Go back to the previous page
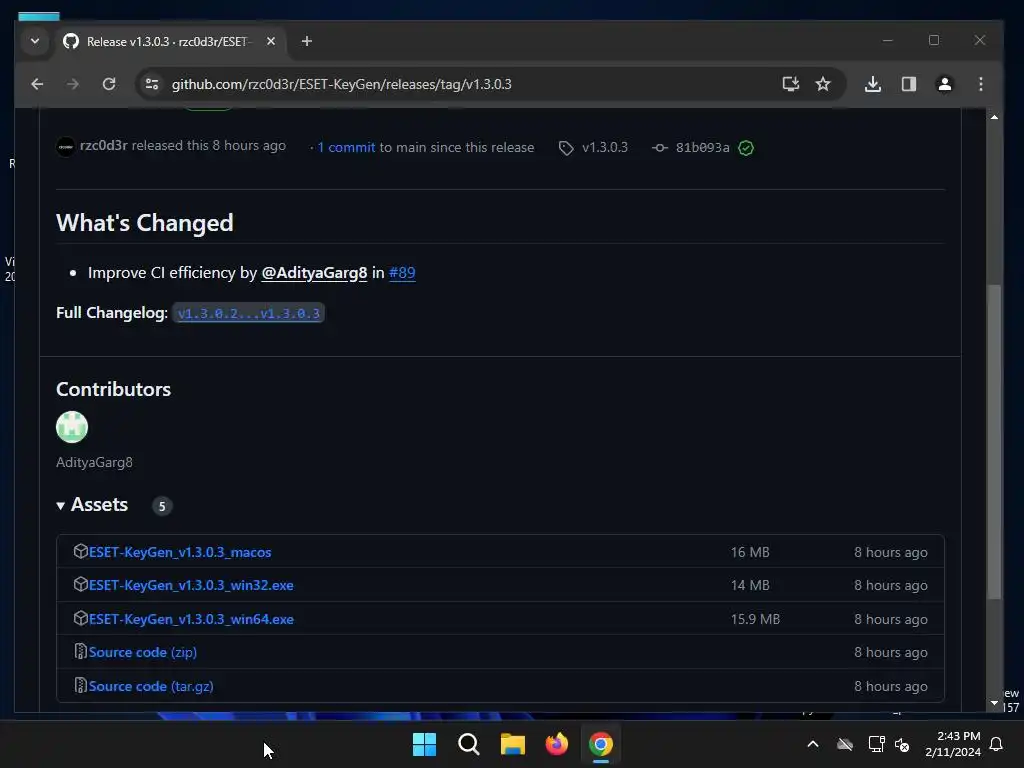This screenshot has height=768, width=1024. (x=37, y=84)
